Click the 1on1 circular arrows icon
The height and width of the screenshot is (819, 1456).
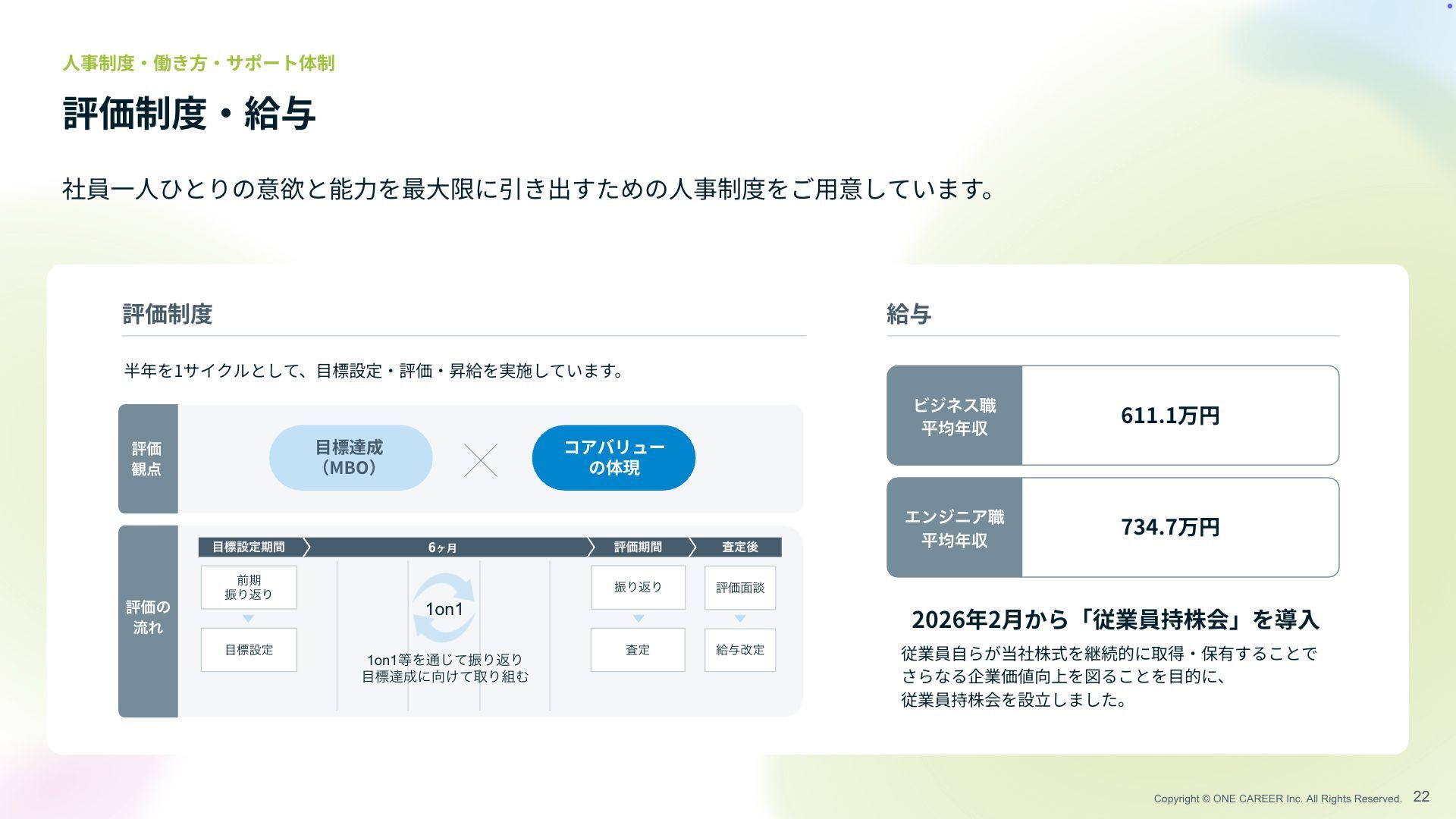pyautogui.click(x=444, y=608)
